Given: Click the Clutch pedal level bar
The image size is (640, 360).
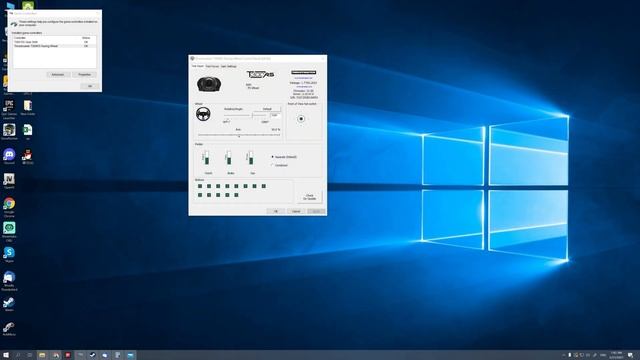Looking at the screenshot, I should 207,158.
